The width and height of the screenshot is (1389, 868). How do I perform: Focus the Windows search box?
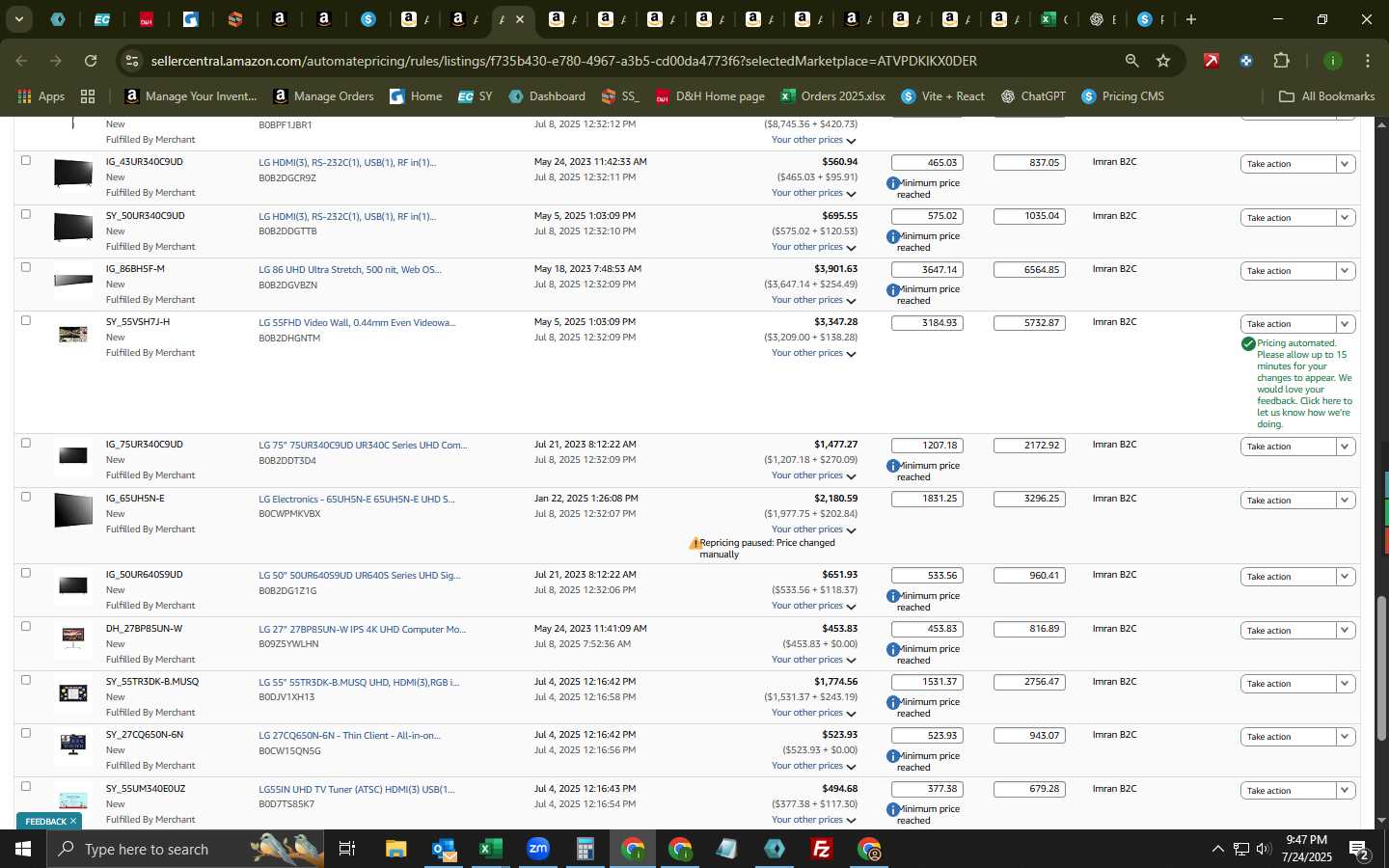[x=183, y=849]
